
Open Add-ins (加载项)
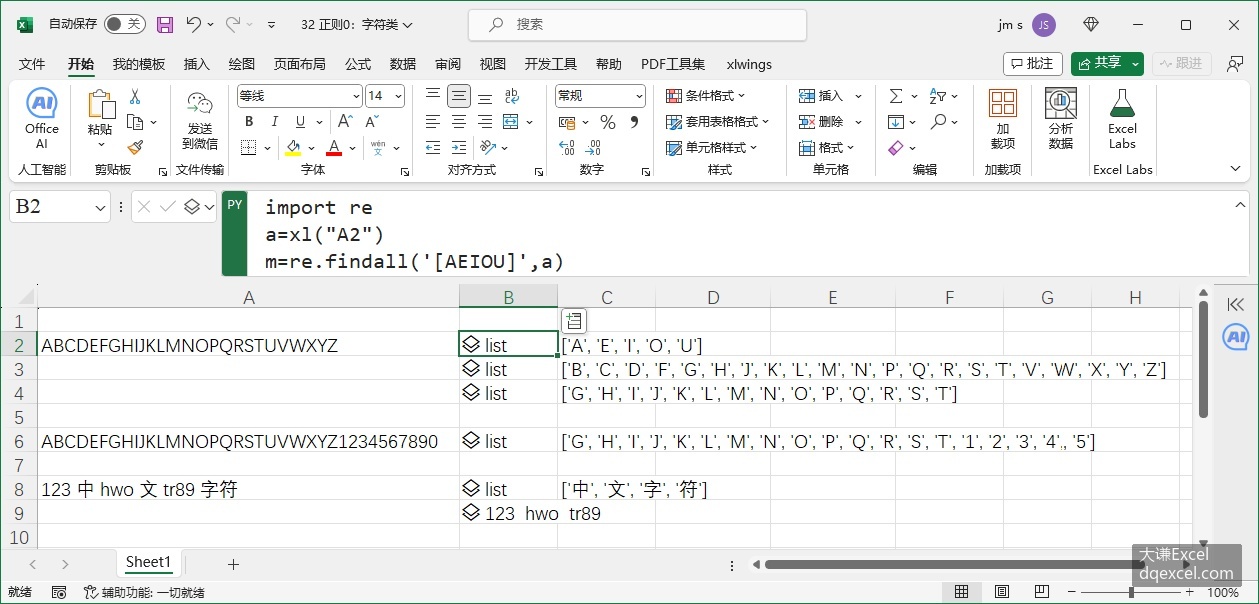1003,120
